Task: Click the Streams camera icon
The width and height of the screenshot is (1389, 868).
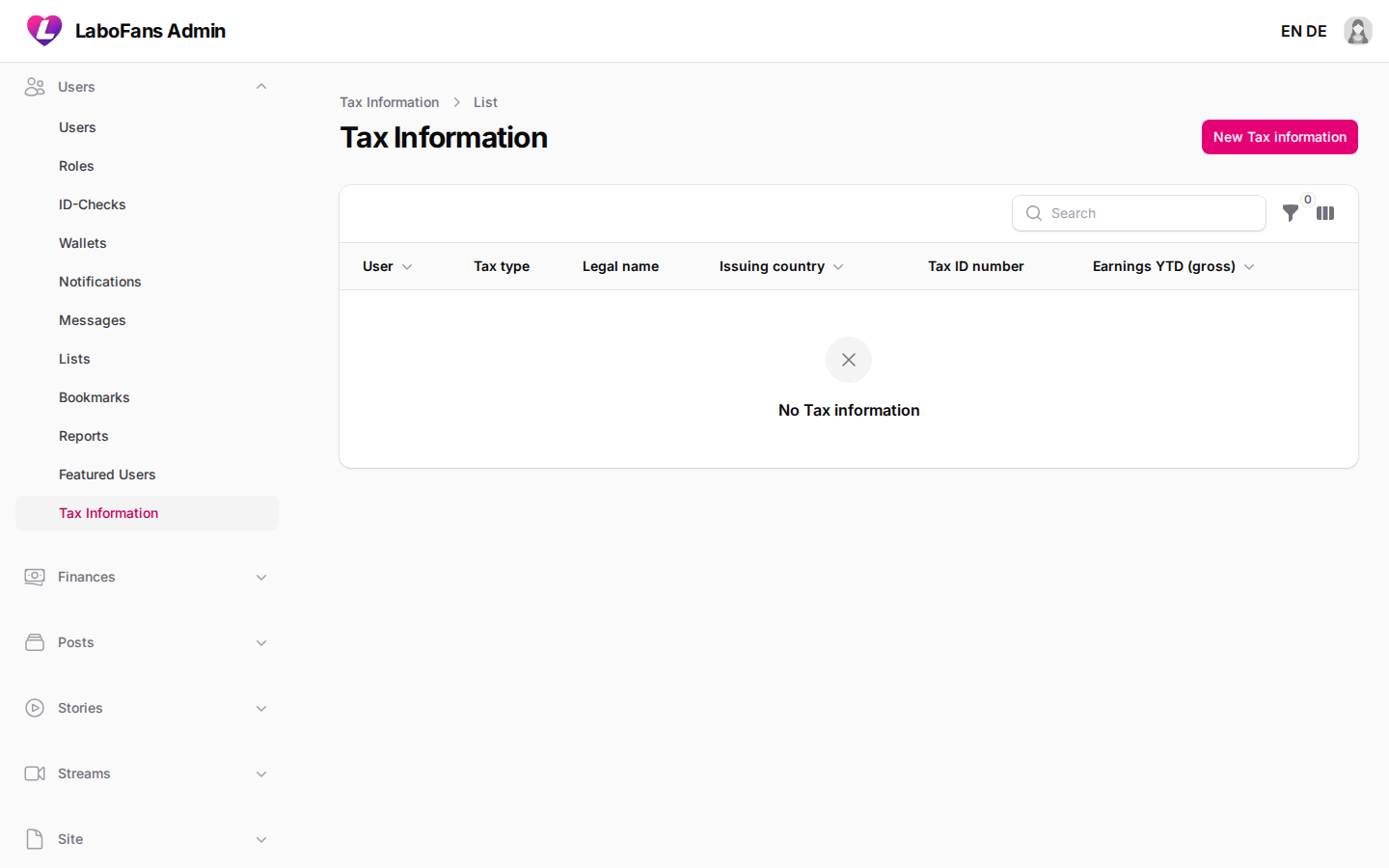Action: pos(35,773)
